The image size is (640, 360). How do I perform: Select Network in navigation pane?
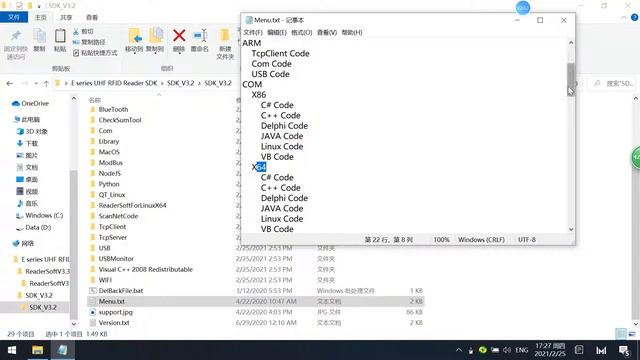(x=23, y=243)
